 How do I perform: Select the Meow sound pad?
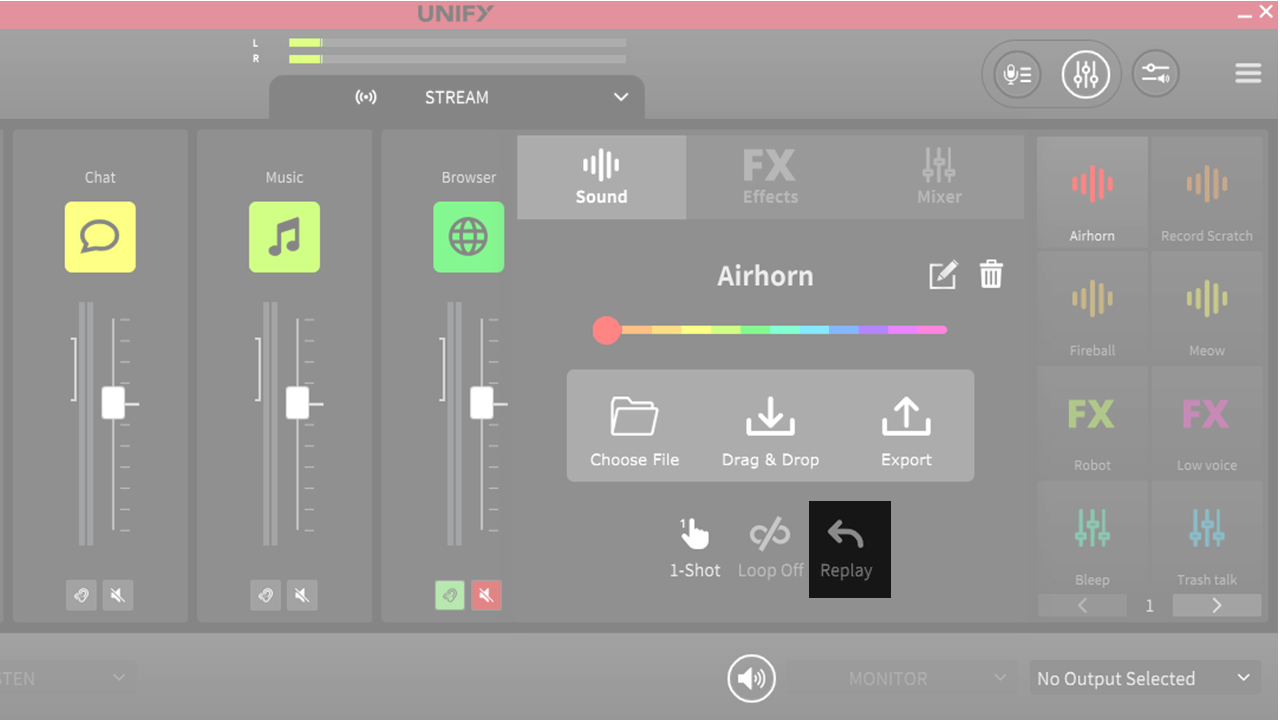pos(1206,307)
